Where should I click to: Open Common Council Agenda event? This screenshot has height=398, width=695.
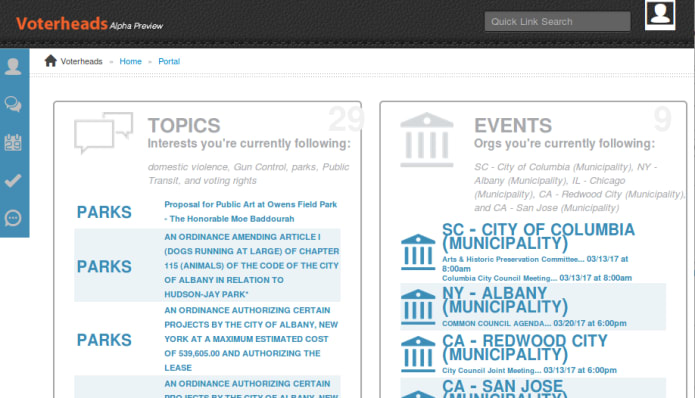[x=534, y=324]
